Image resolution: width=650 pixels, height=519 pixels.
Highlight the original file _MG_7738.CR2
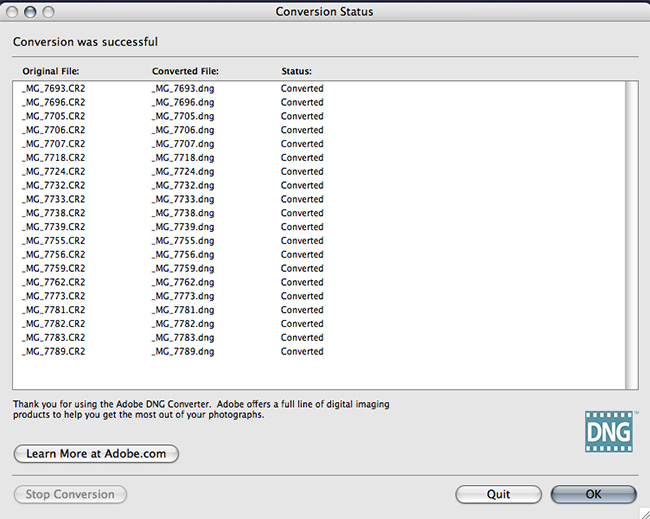(x=53, y=213)
